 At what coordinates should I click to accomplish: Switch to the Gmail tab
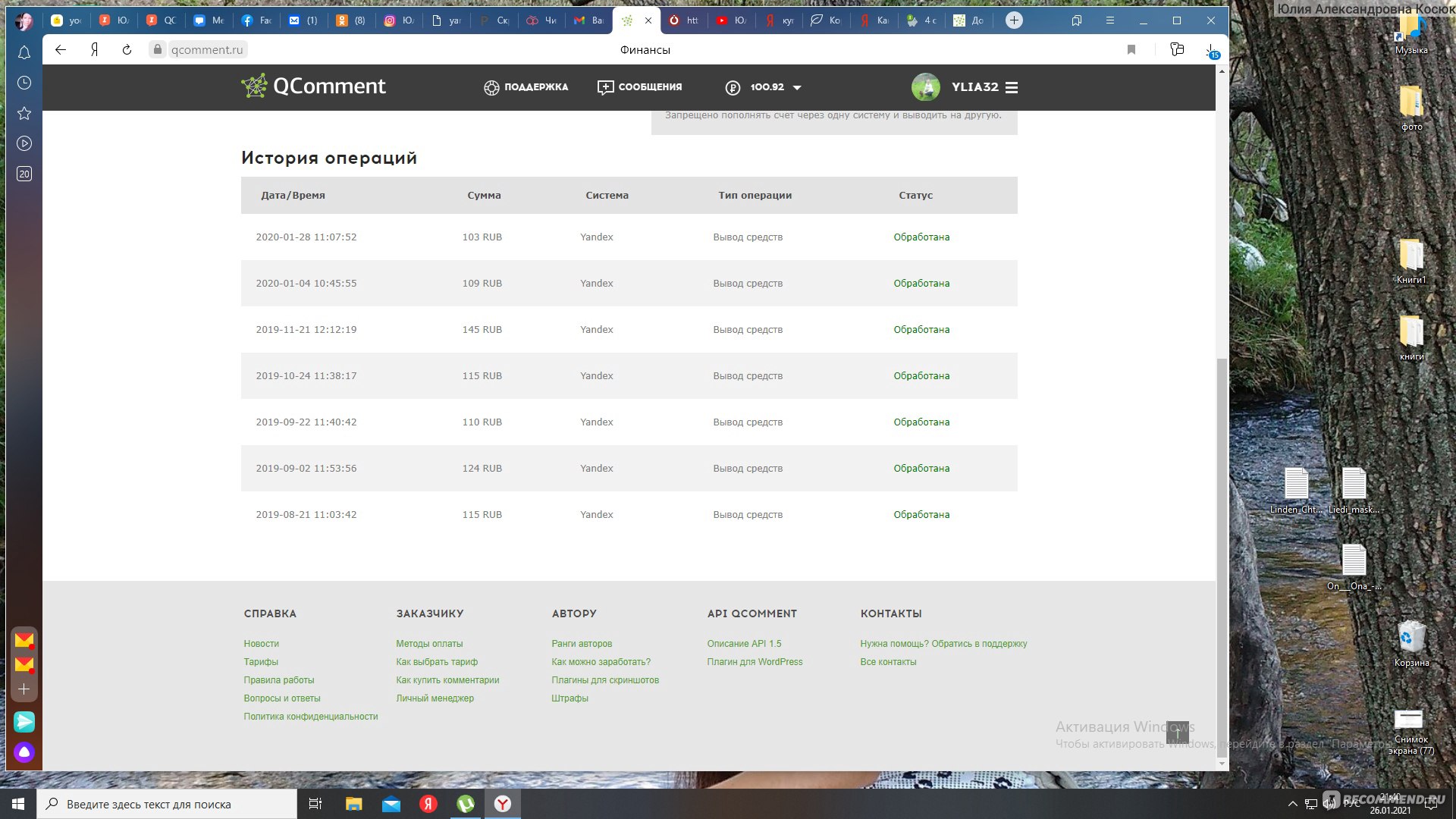click(x=588, y=20)
